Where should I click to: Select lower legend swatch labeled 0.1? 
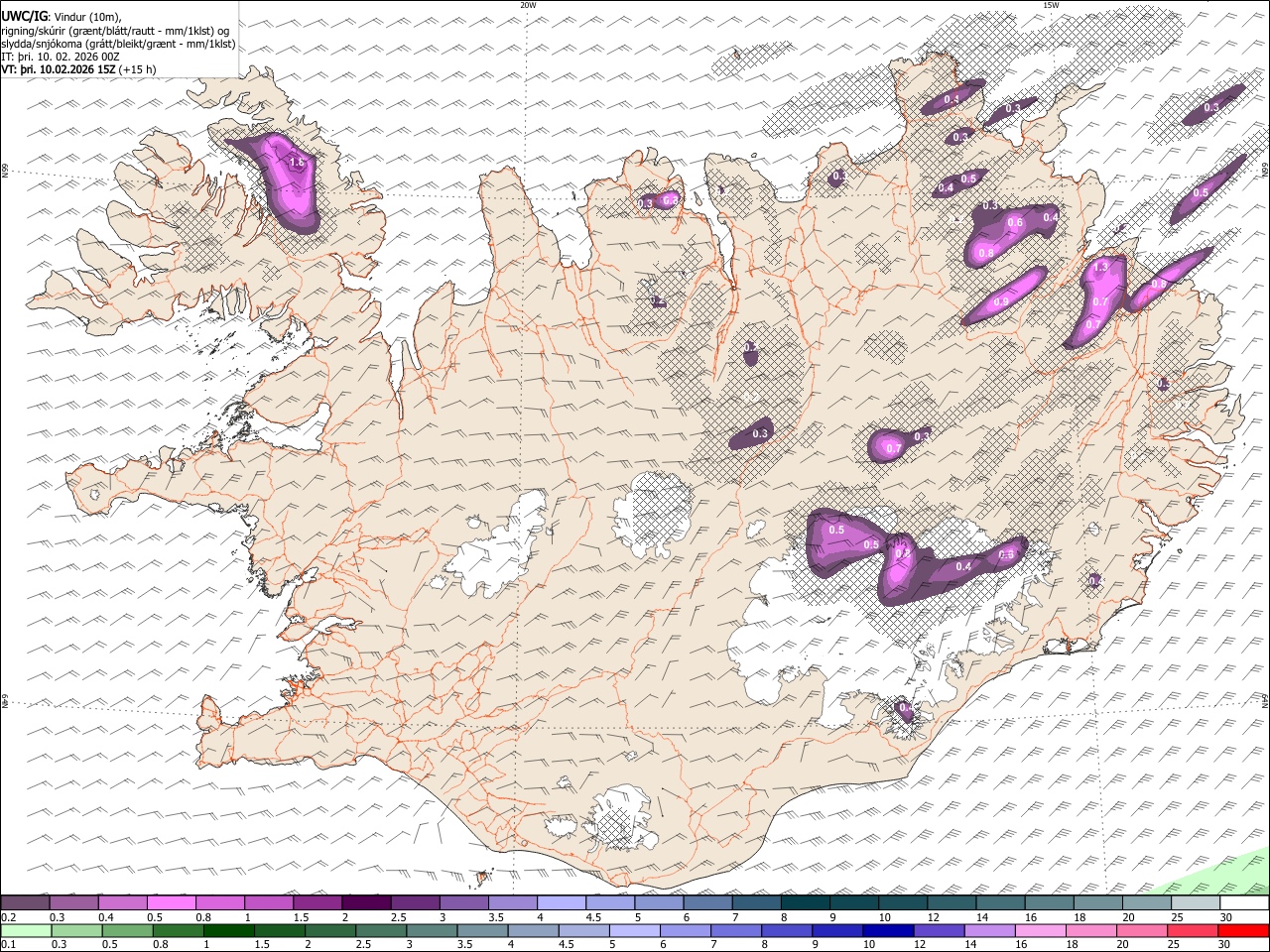(25, 930)
